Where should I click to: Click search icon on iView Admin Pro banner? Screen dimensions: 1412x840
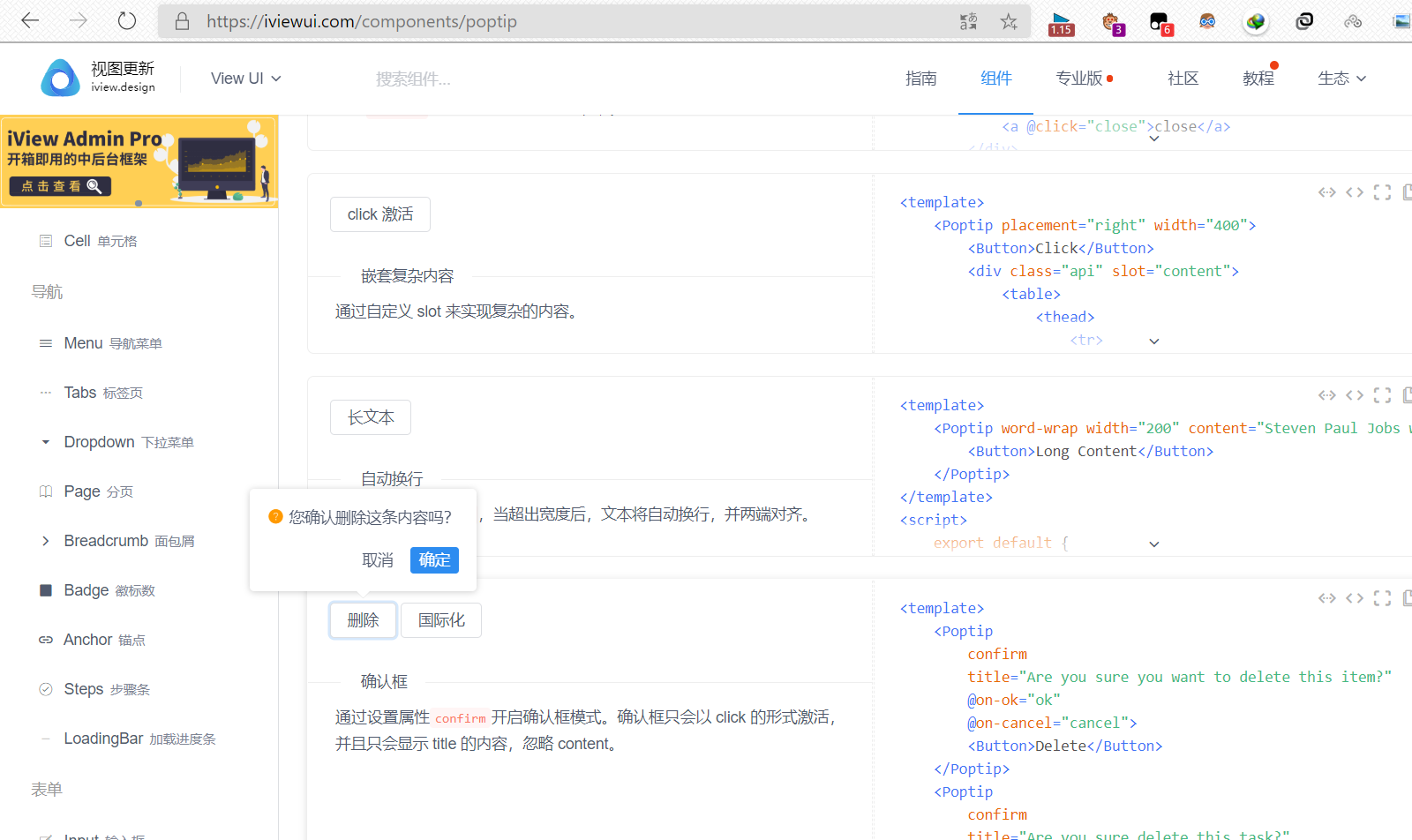click(x=94, y=186)
